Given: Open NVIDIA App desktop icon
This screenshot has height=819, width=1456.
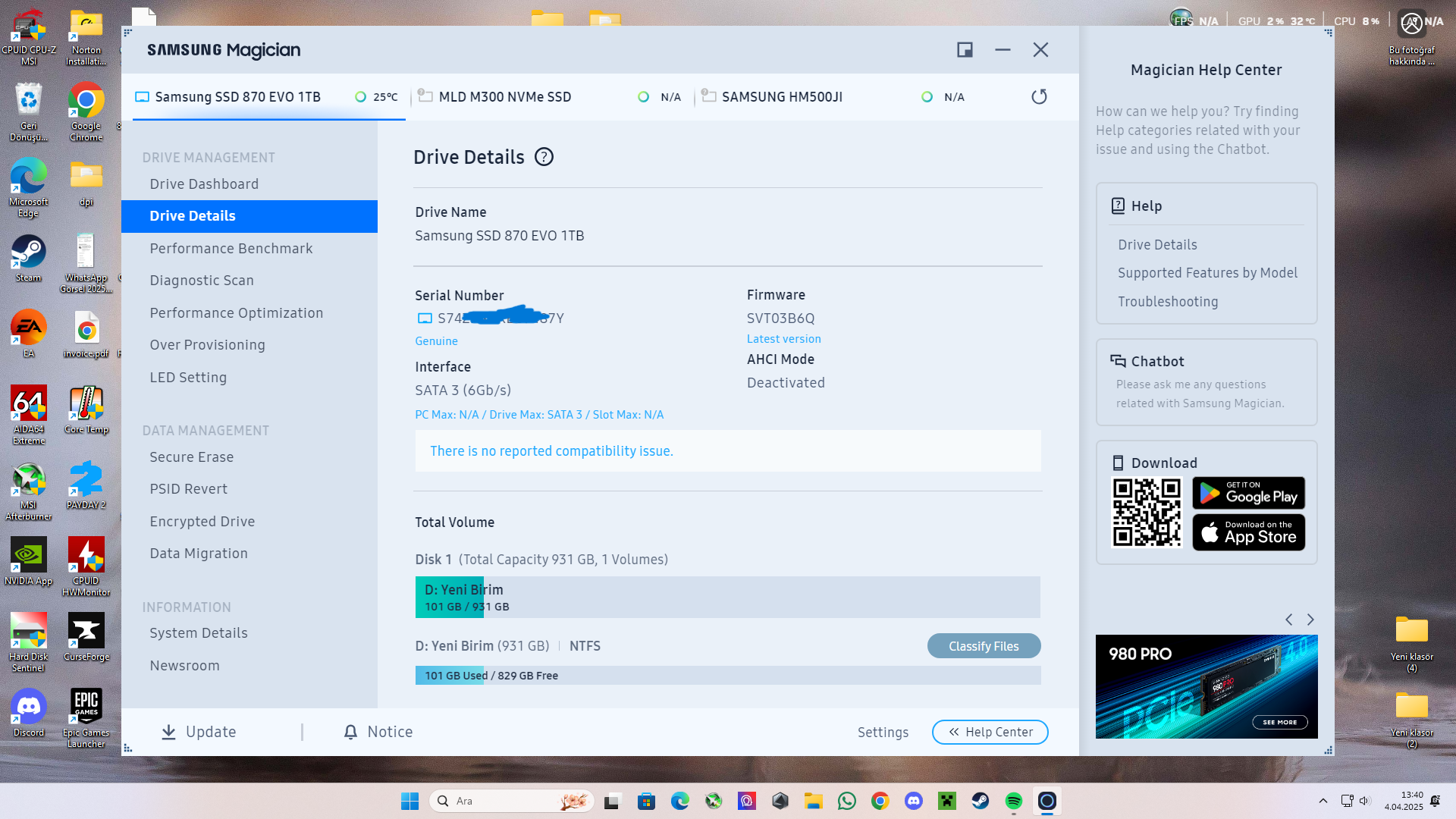Looking at the screenshot, I should 29,561.
